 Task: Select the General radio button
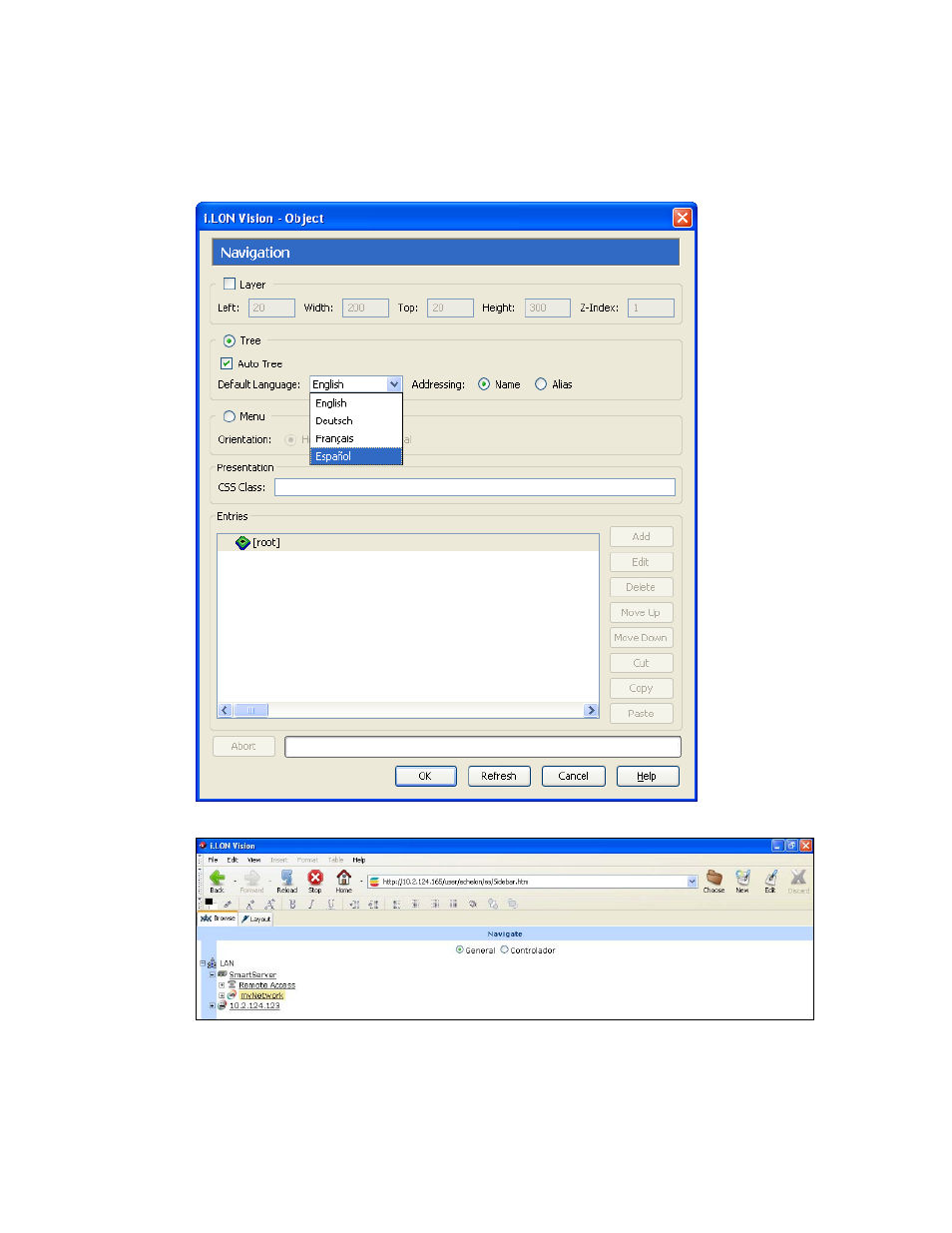click(x=459, y=949)
